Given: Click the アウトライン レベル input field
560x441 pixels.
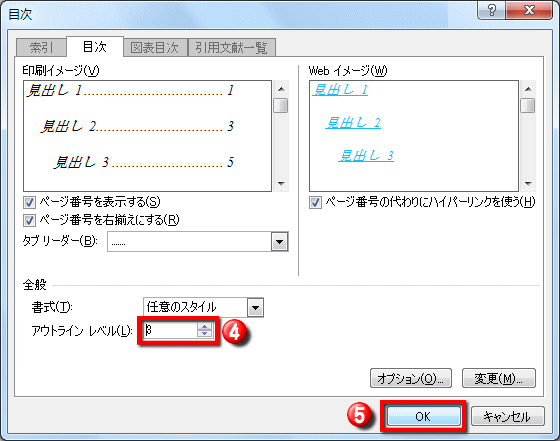Looking at the screenshot, I should (x=170, y=330).
